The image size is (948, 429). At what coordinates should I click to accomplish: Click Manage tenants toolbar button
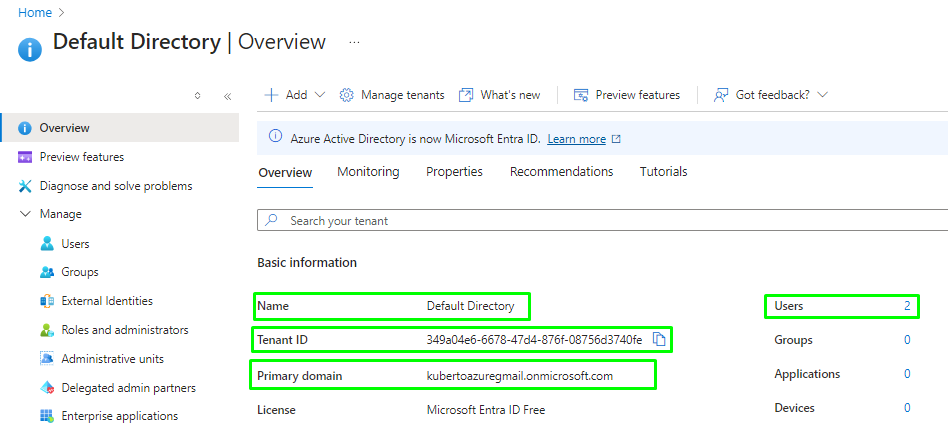(392, 95)
